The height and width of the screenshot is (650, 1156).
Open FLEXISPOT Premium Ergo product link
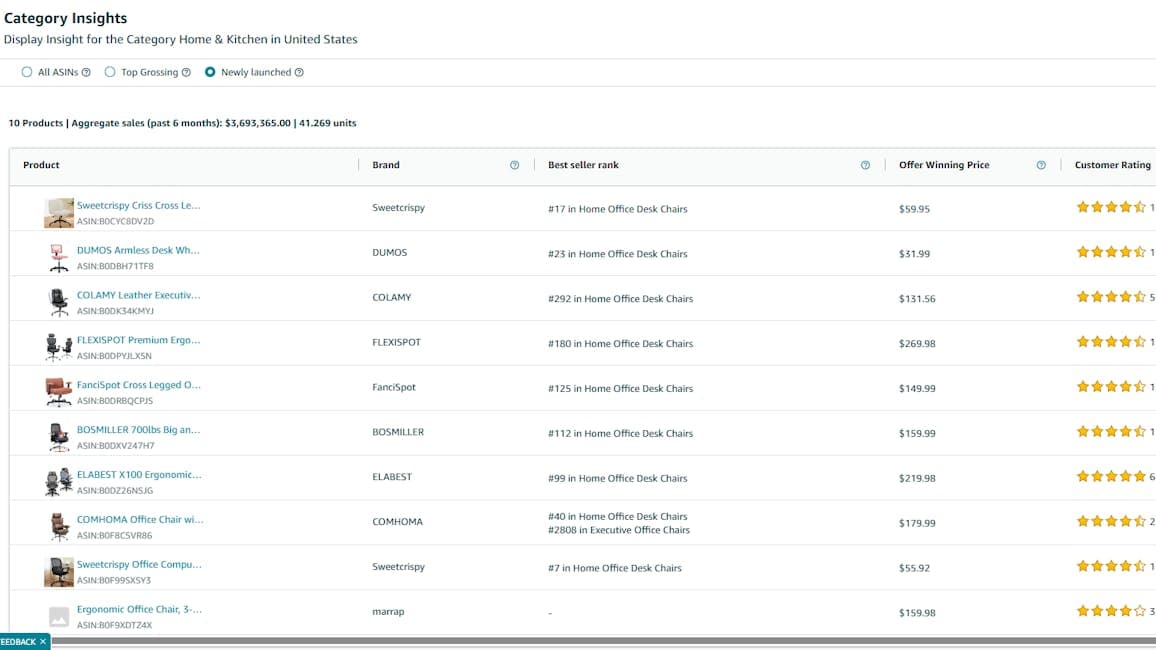[139, 340]
